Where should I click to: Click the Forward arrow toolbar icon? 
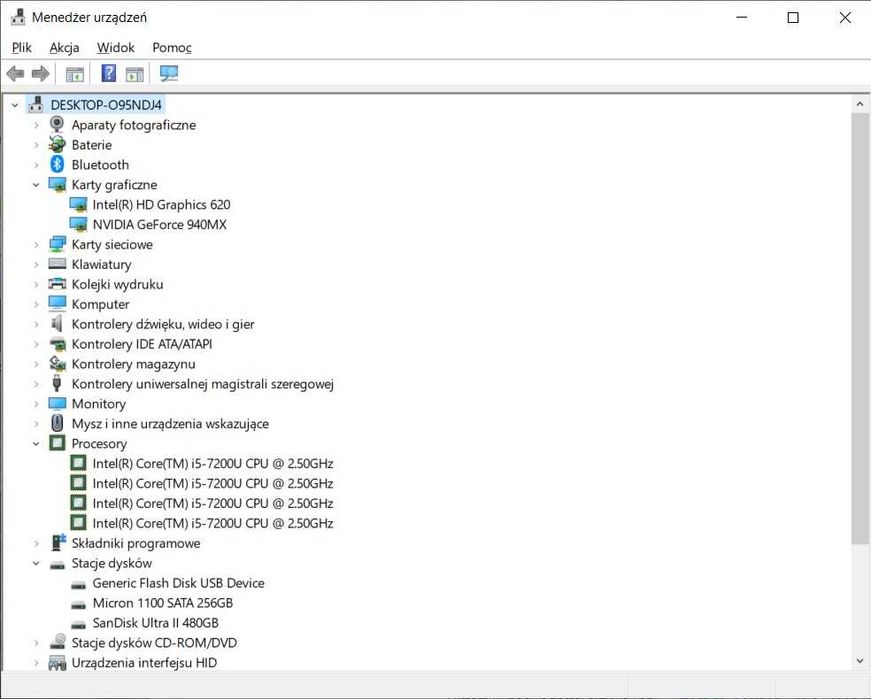click(41, 73)
